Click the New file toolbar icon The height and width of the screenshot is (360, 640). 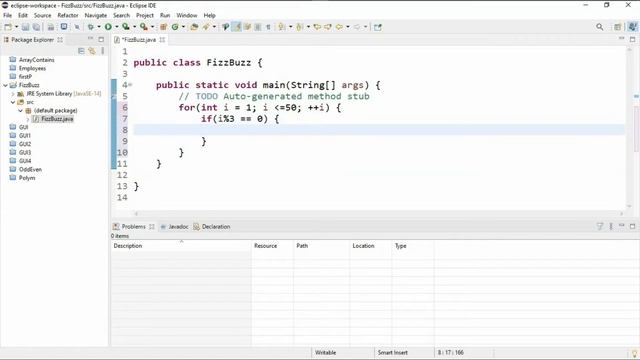pyautogui.click(x=8, y=27)
